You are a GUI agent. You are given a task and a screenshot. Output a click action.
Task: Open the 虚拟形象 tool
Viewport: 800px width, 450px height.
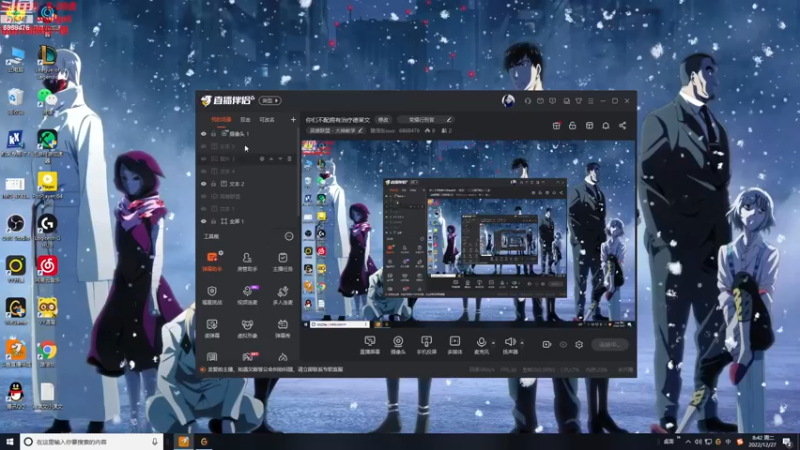click(247, 329)
